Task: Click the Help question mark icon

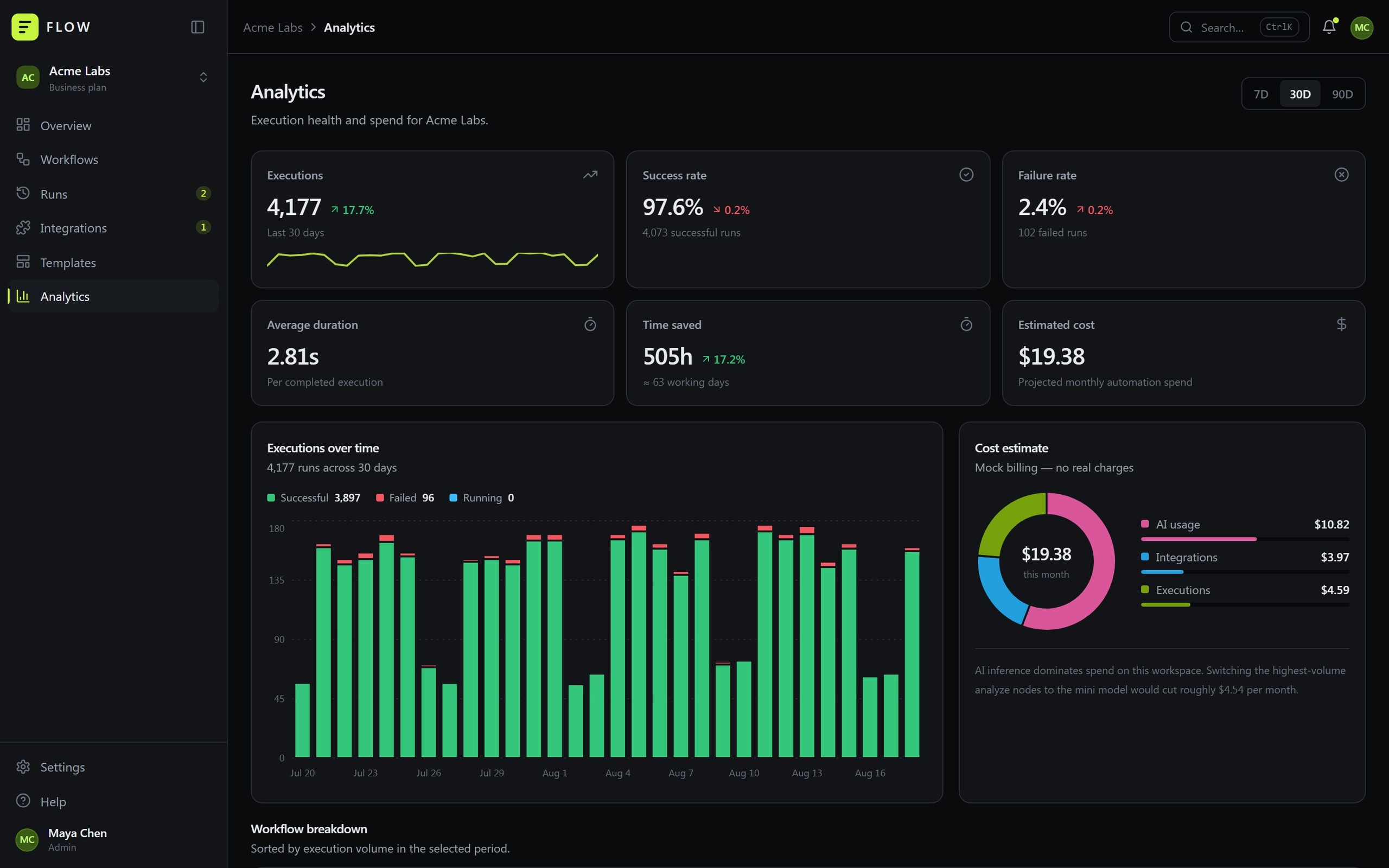Action: [23, 801]
